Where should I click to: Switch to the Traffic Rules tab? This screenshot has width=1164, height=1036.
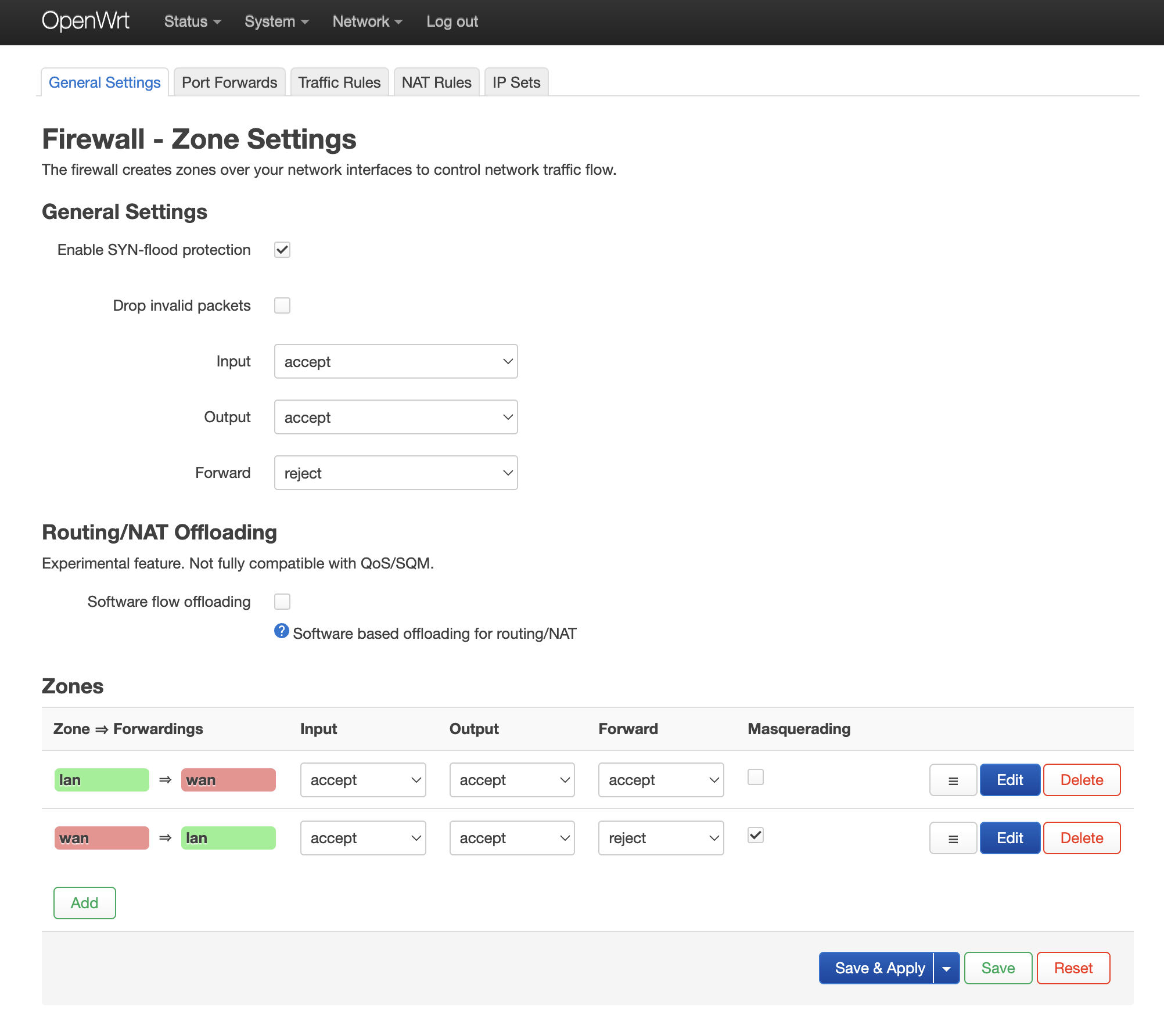point(339,82)
